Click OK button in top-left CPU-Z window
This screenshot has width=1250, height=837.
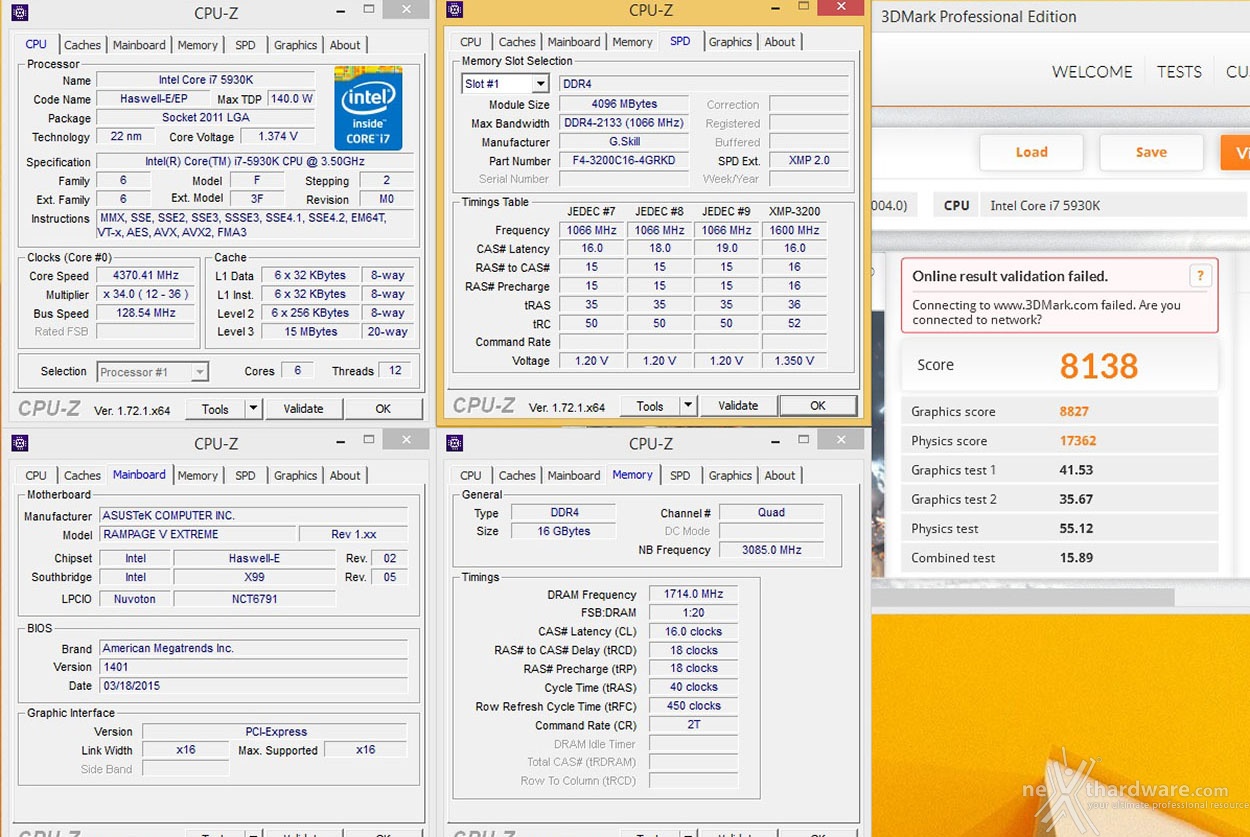383,408
